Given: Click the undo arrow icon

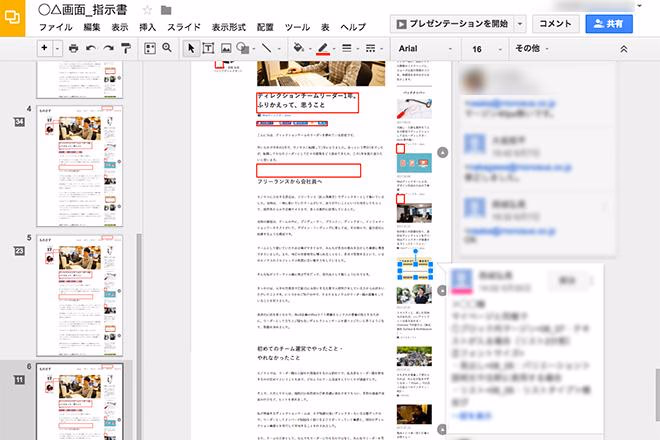Looking at the screenshot, I should [x=91, y=48].
